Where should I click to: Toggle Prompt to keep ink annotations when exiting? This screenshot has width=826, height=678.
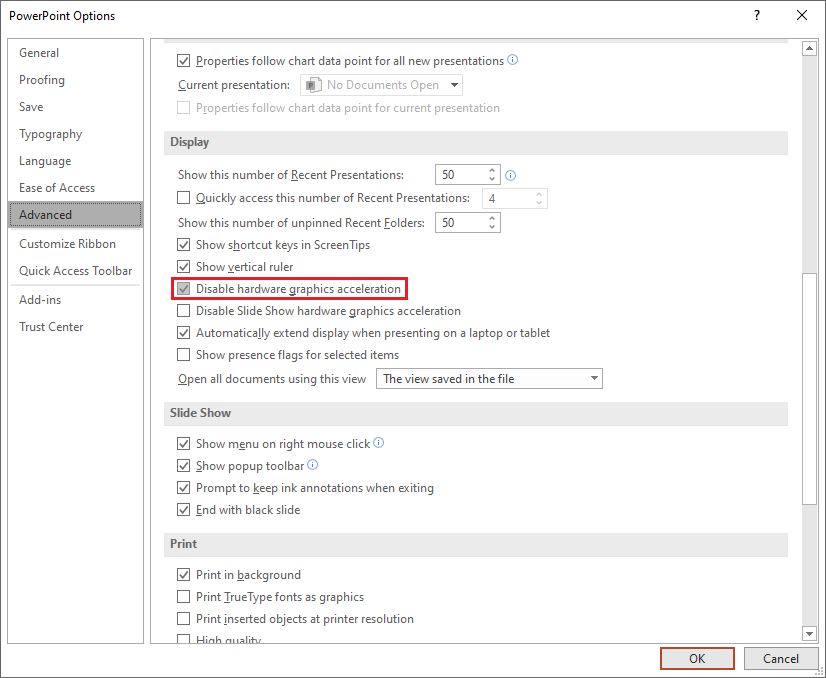tap(183, 488)
